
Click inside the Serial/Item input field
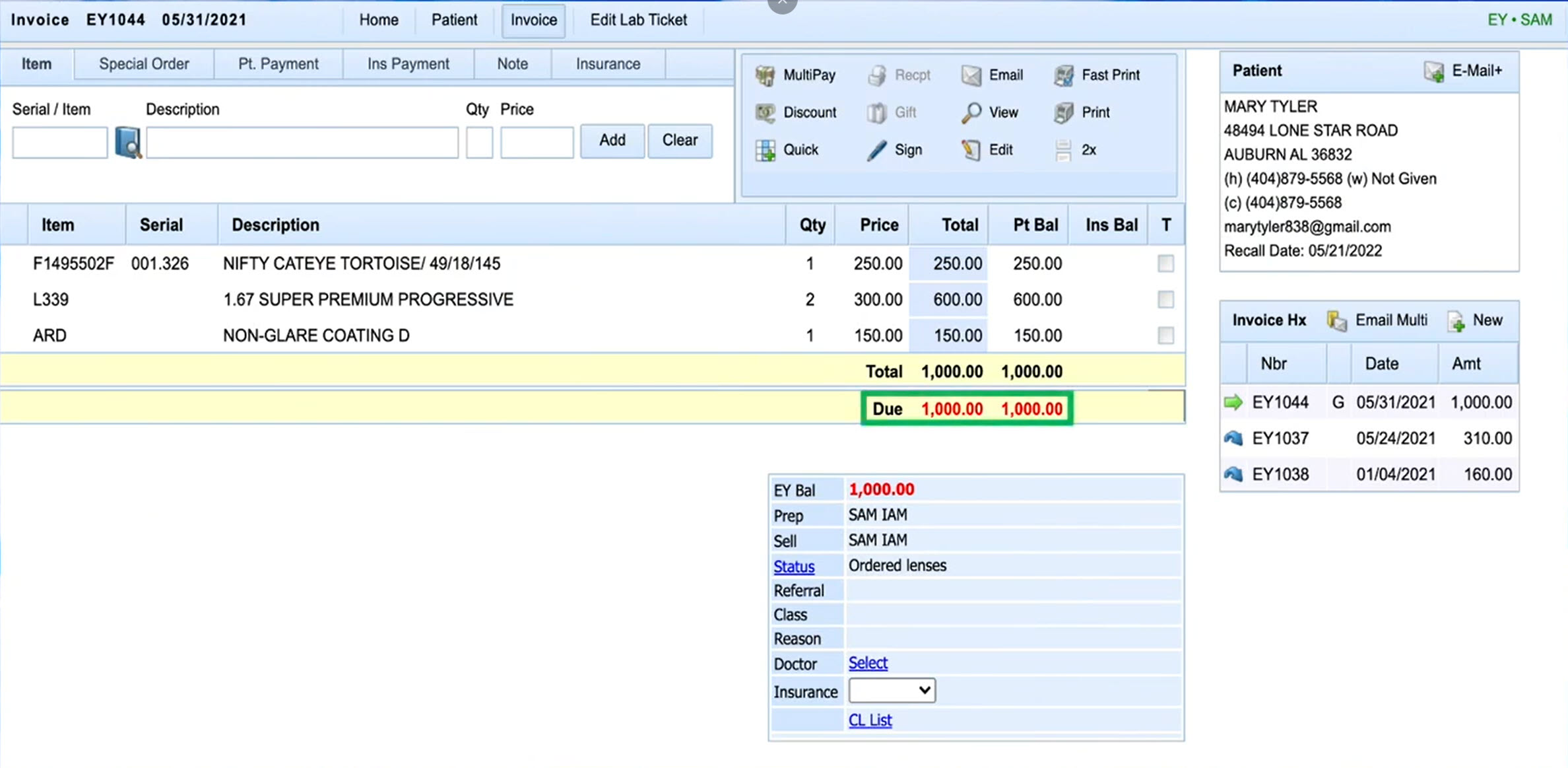pos(59,142)
